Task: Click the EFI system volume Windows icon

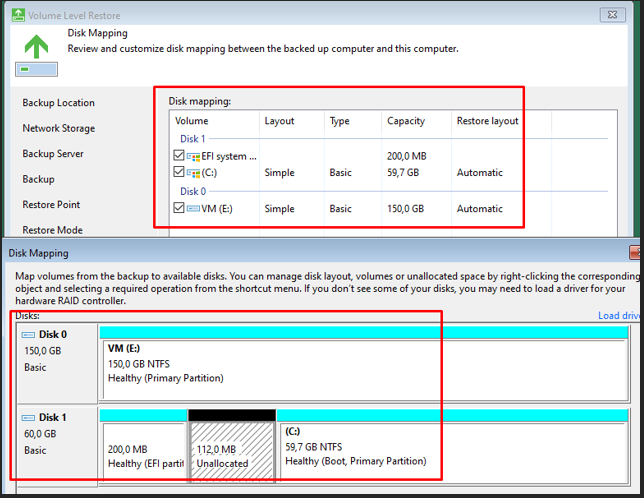Action: point(193,156)
